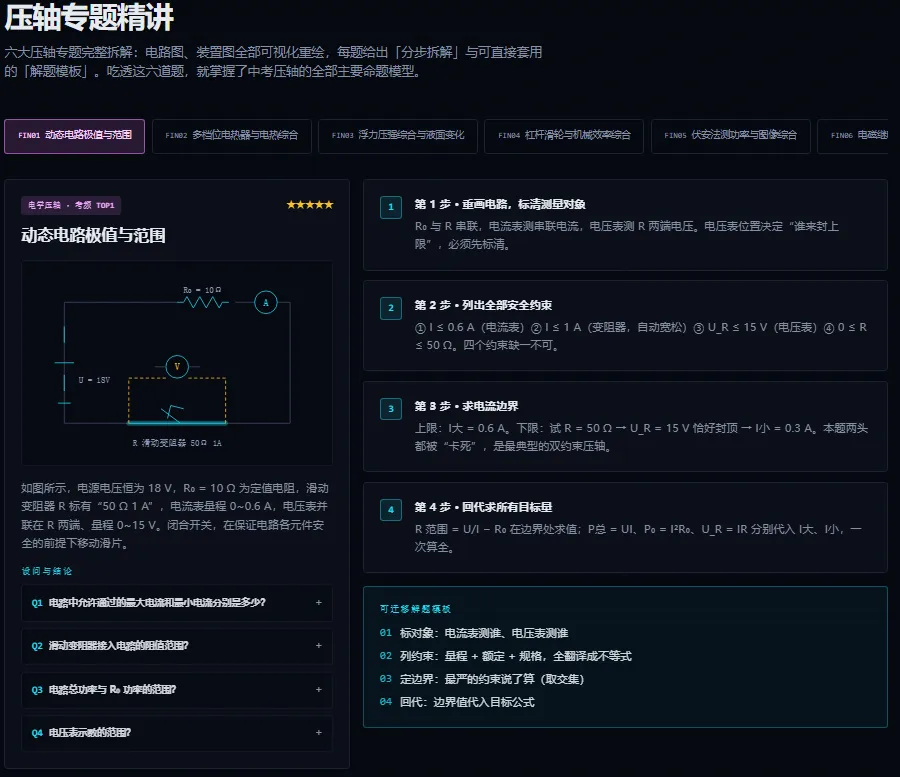Switch to FIN02 多档位电热器与电热综合 tab

(232, 136)
